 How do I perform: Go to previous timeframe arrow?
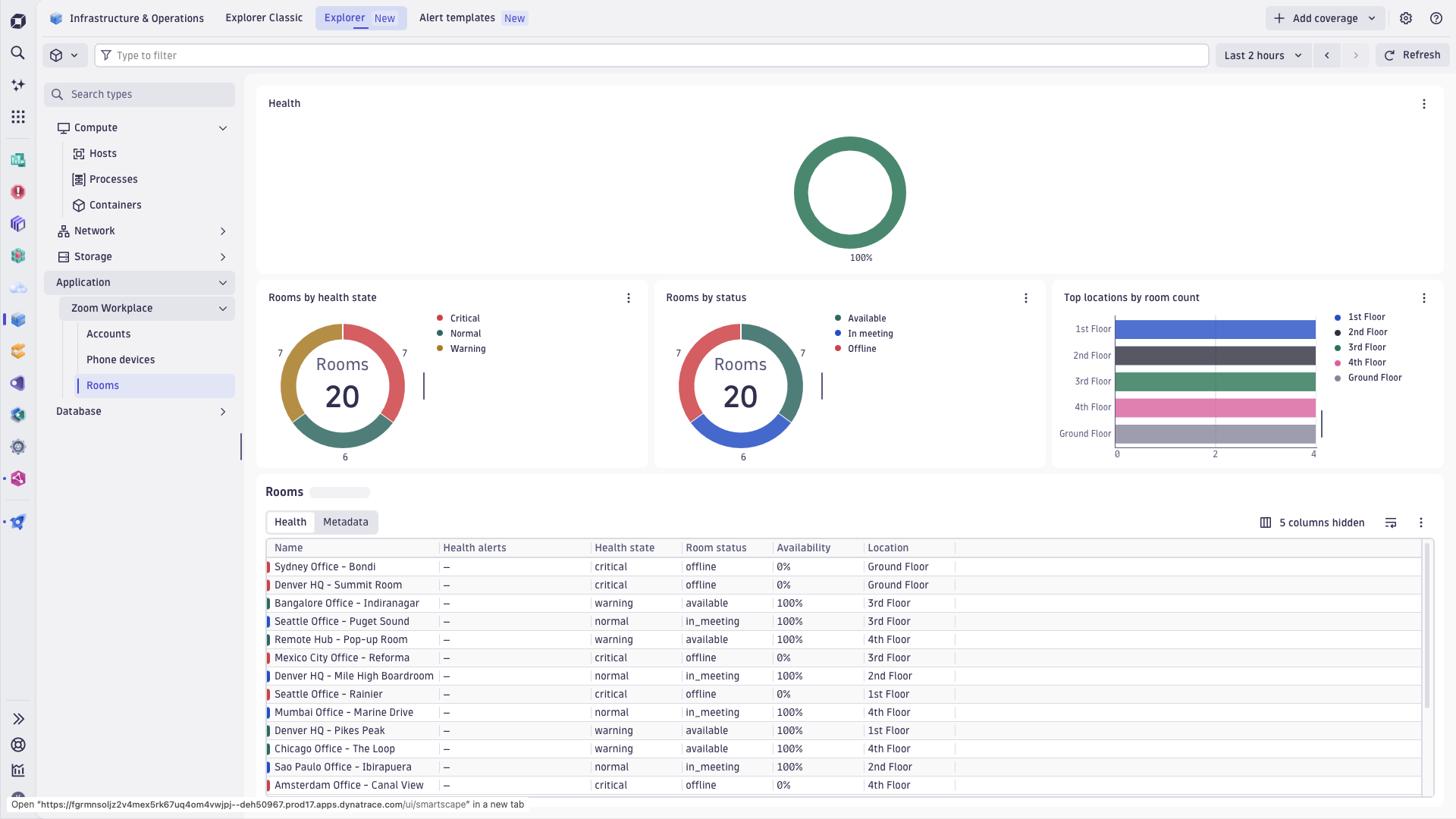pyautogui.click(x=1327, y=55)
